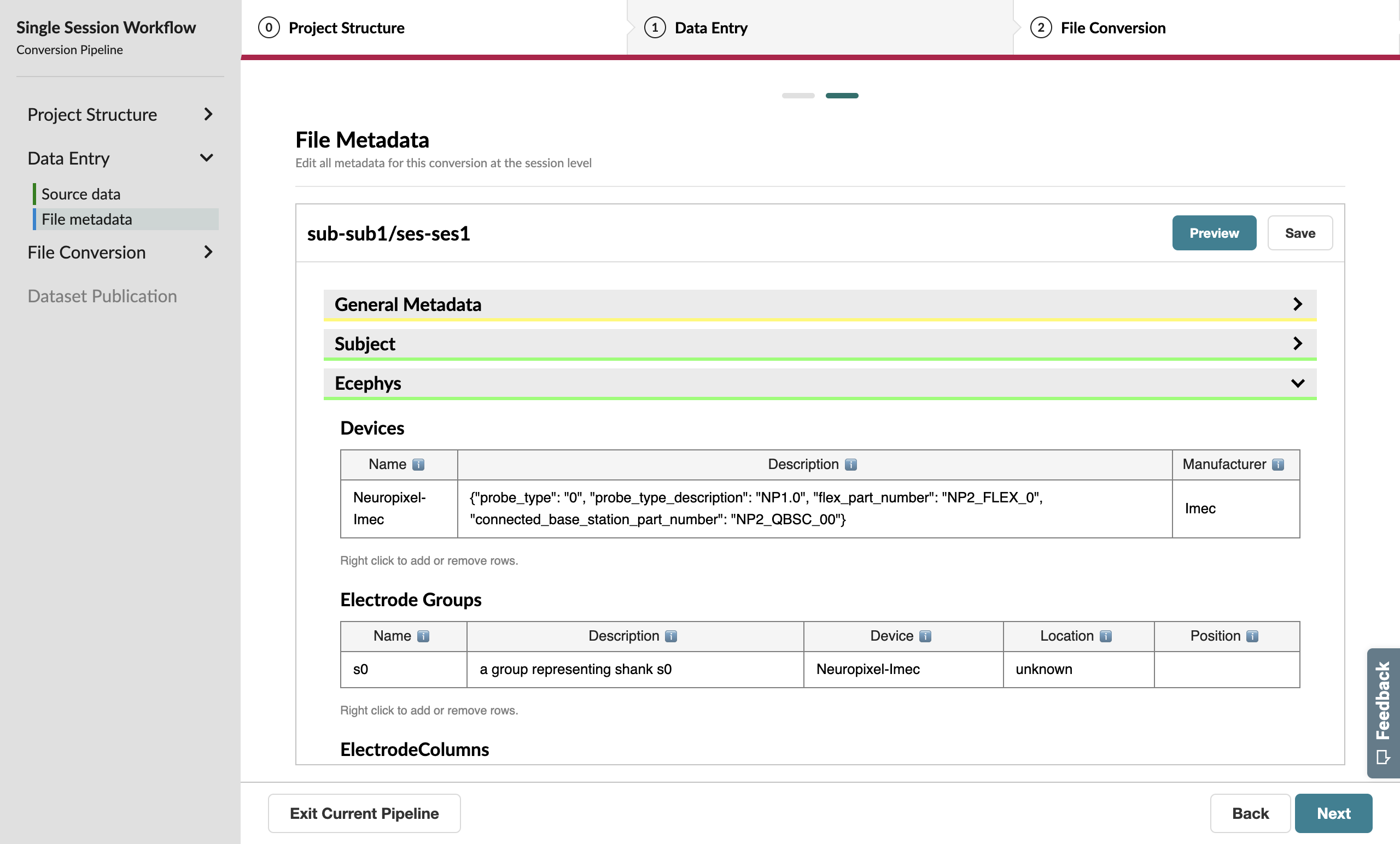
Task: Click empty Position cell for s0
Action: [1227, 669]
